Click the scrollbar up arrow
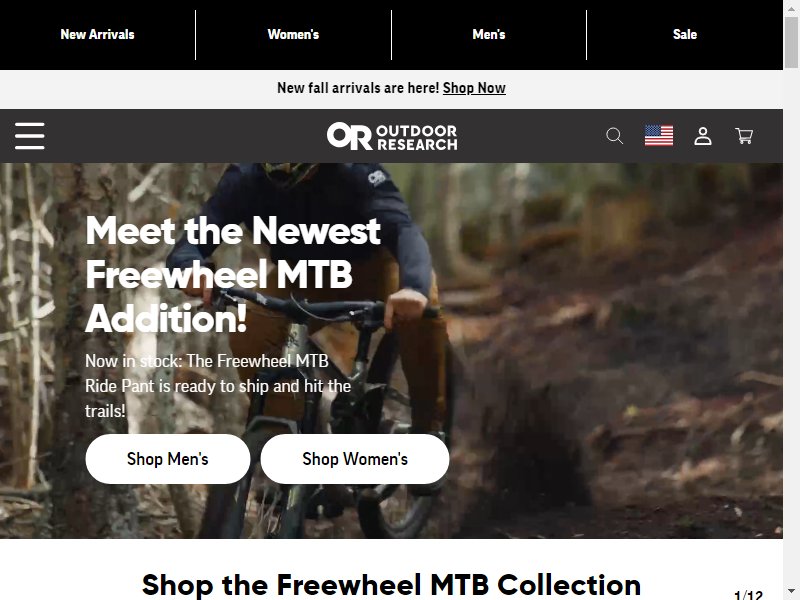This screenshot has height=600, width=800. (x=791, y=9)
